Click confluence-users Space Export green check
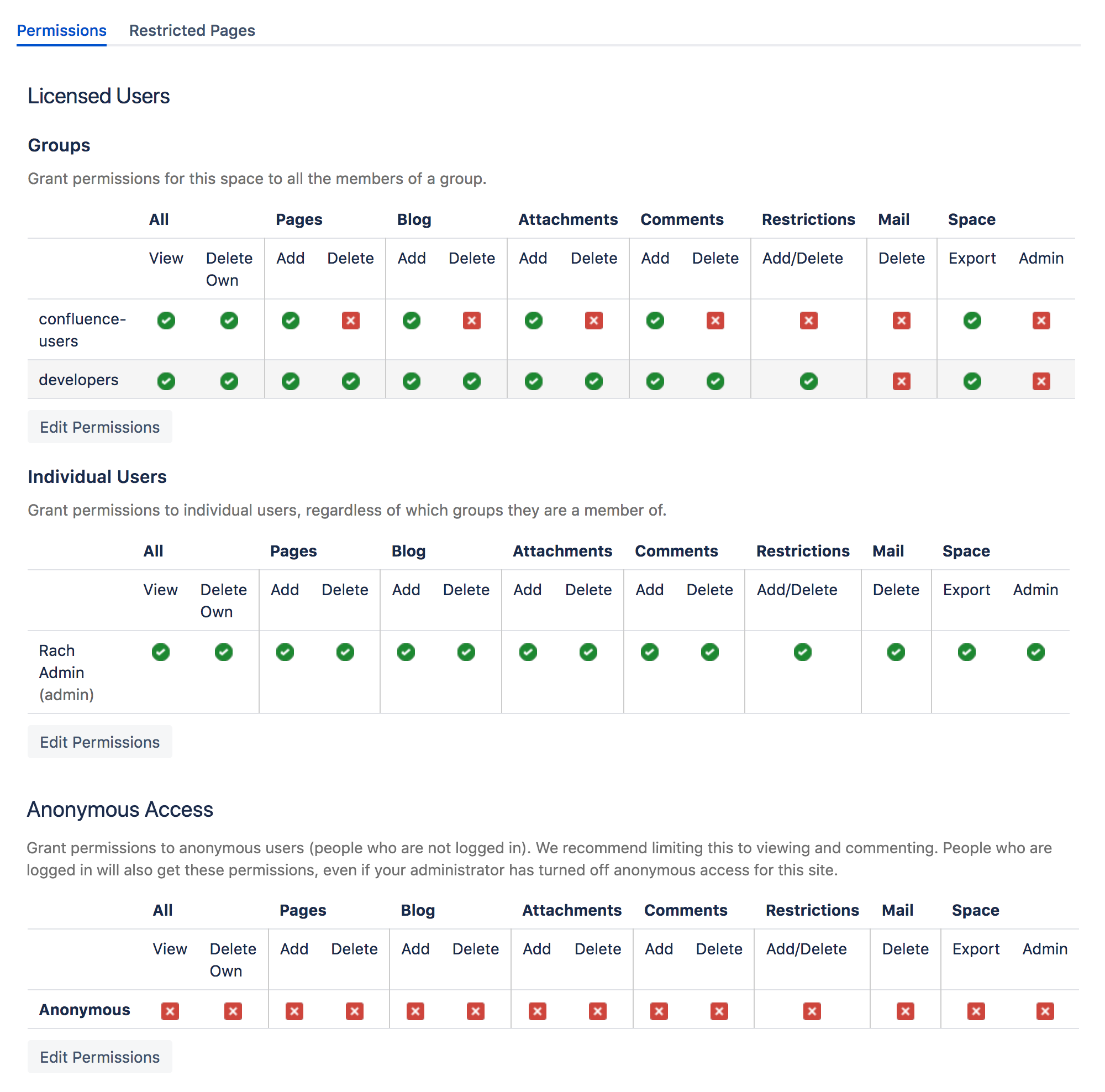The width and height of the screenshot is (1105, 1092). point(972,321)
